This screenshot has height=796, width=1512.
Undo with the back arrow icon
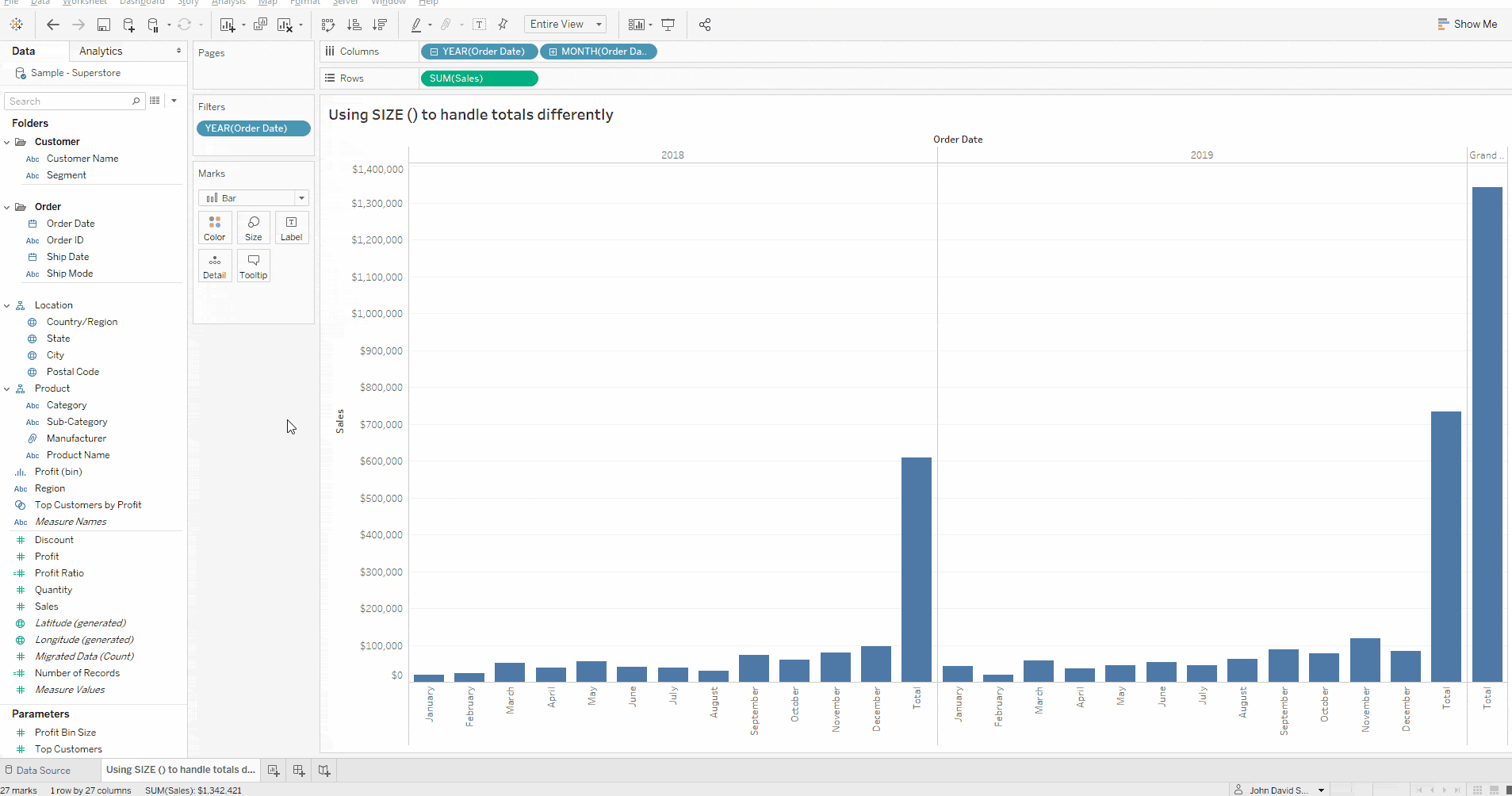53,25
